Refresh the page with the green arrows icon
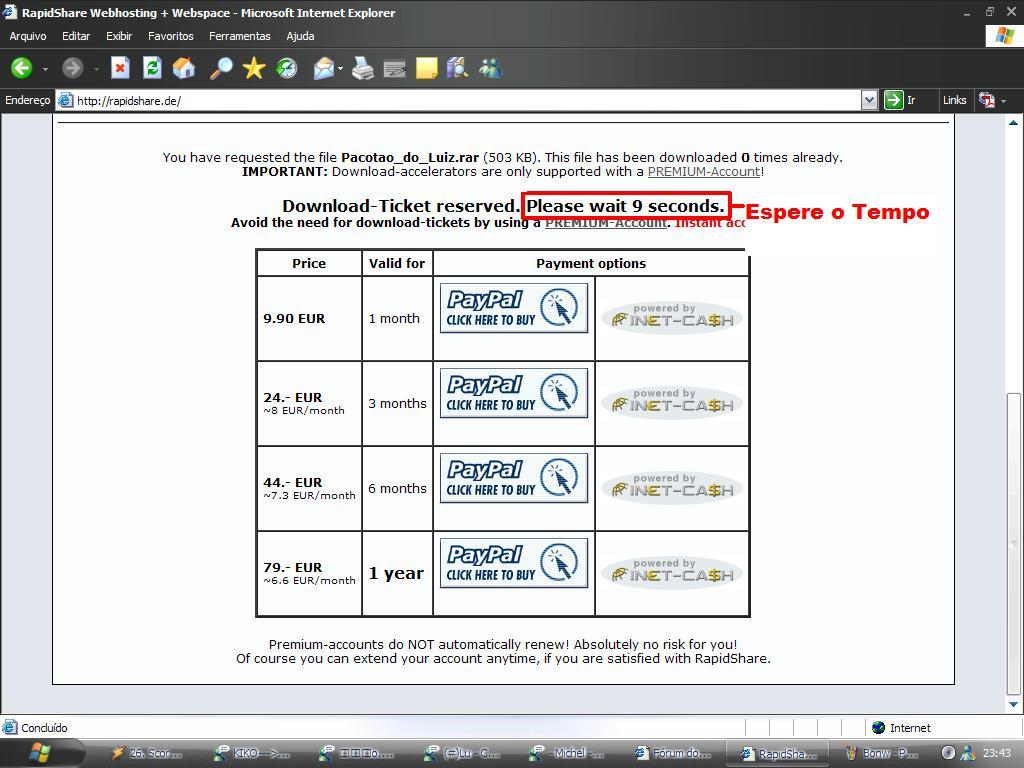The height and width of the screenshot is (768, 1024). tap(152, 68)
